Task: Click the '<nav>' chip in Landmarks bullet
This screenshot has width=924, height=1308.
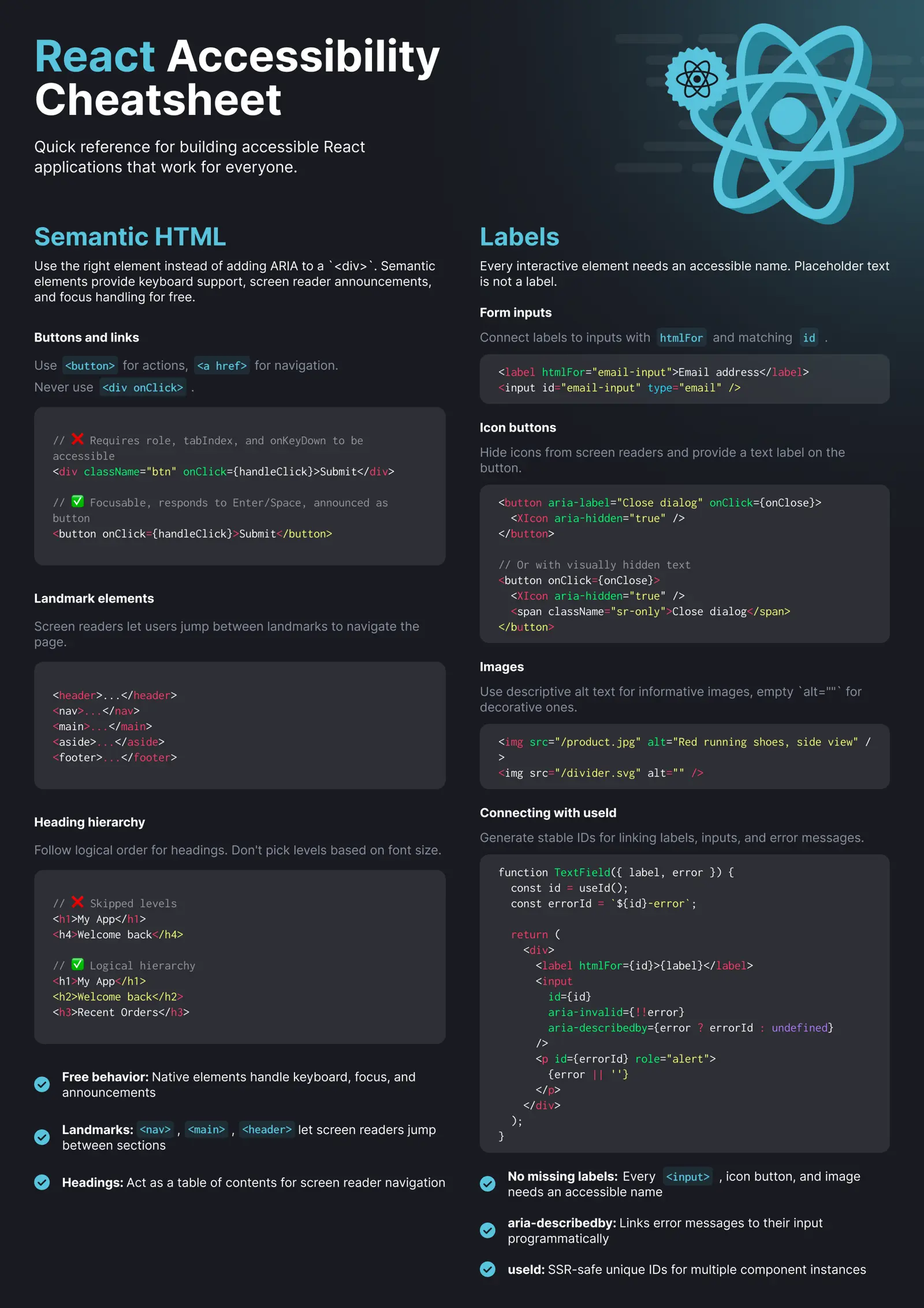Action: (155, 1129)
